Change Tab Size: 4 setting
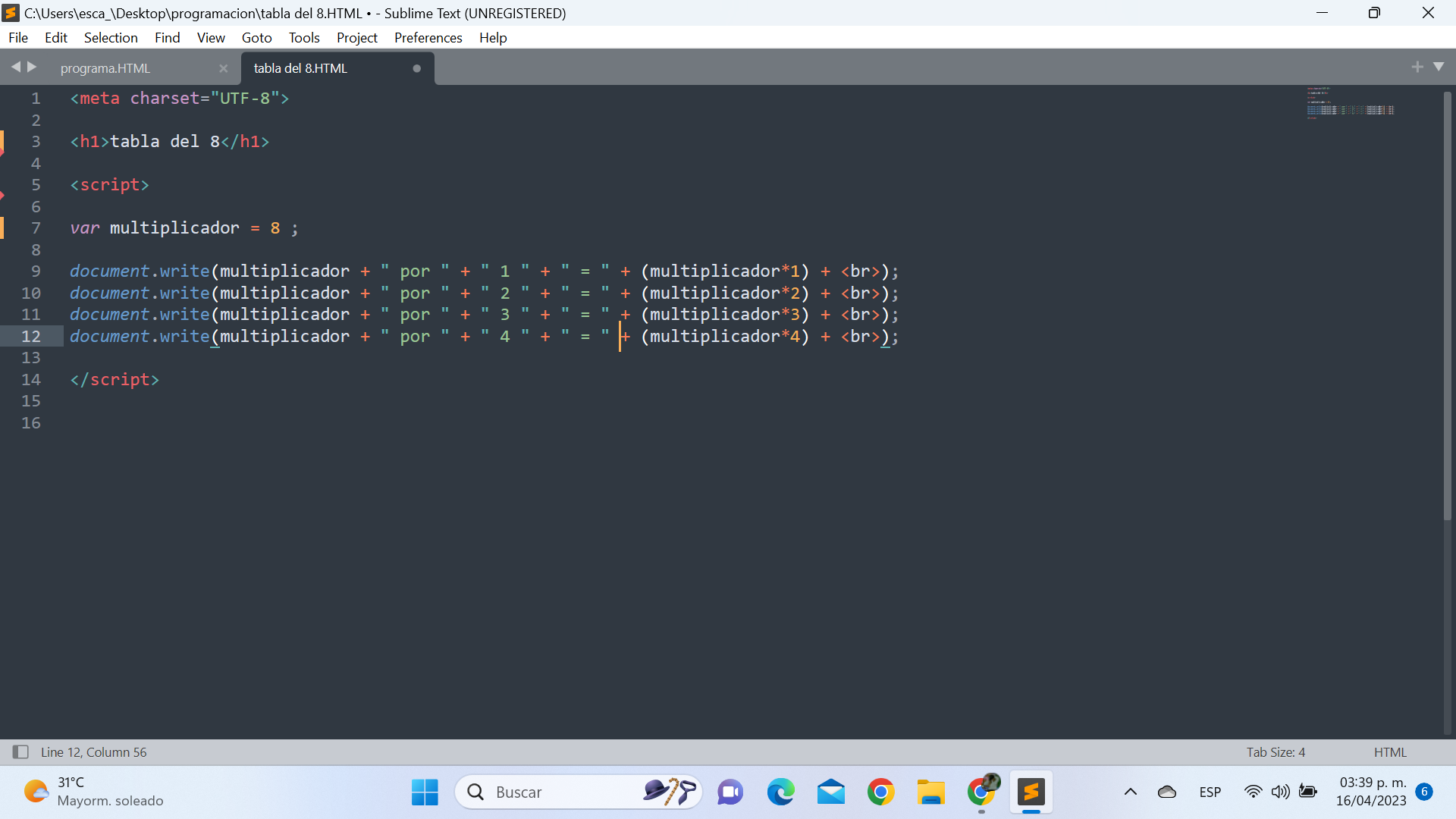 pyautogui.click(x=1276, y=752)
